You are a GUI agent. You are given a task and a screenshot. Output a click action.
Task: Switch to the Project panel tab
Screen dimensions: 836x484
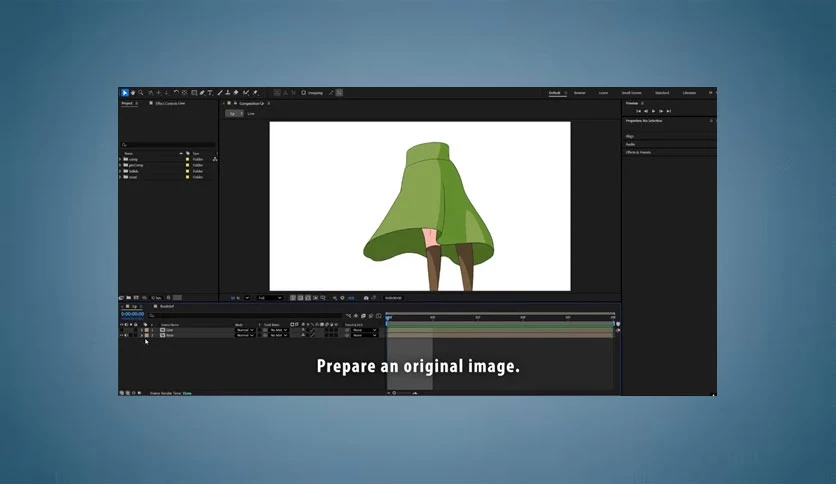[127, 103]
